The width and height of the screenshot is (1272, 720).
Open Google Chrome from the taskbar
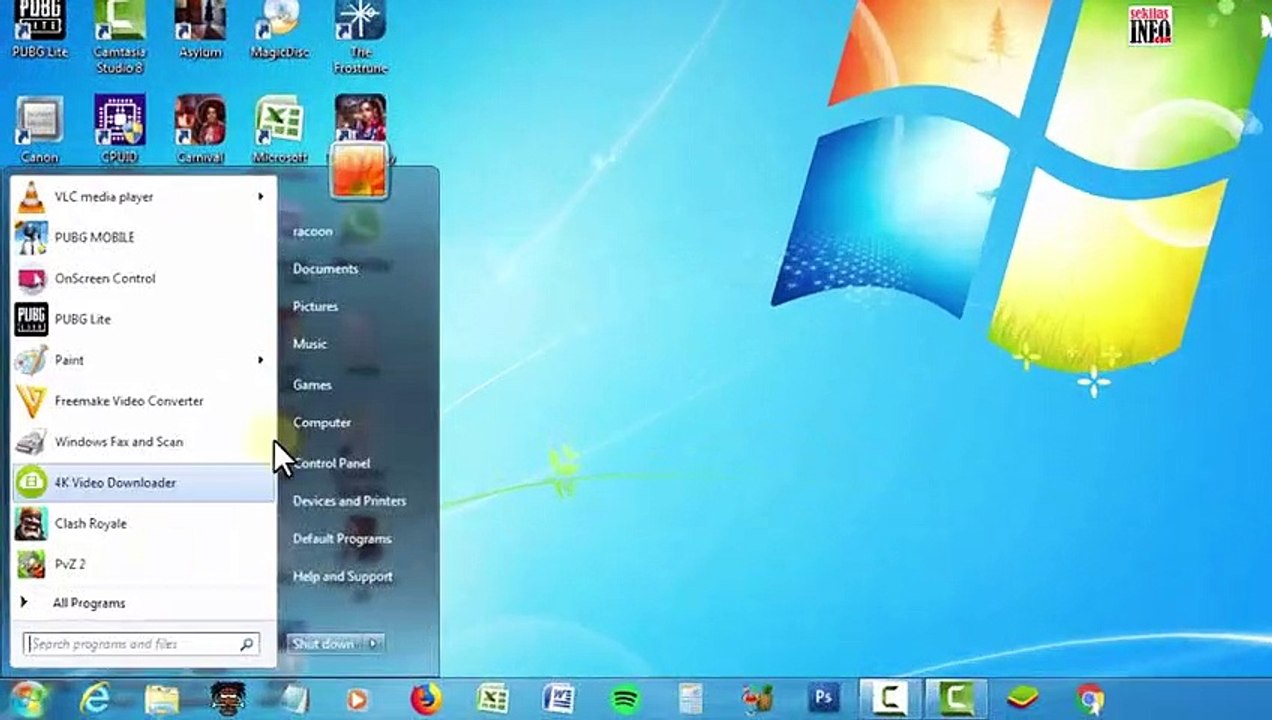click(1090, 699)
